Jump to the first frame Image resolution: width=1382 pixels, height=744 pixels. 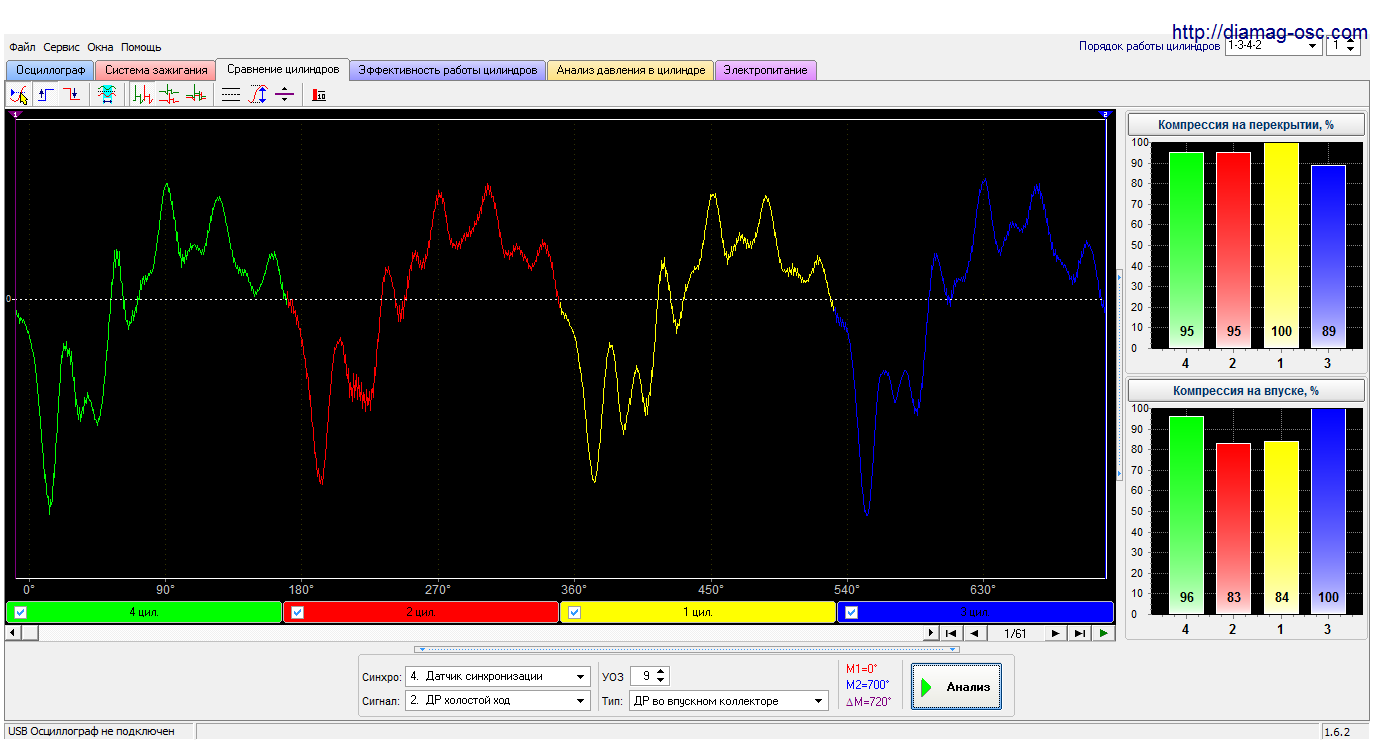coord(951,633)
